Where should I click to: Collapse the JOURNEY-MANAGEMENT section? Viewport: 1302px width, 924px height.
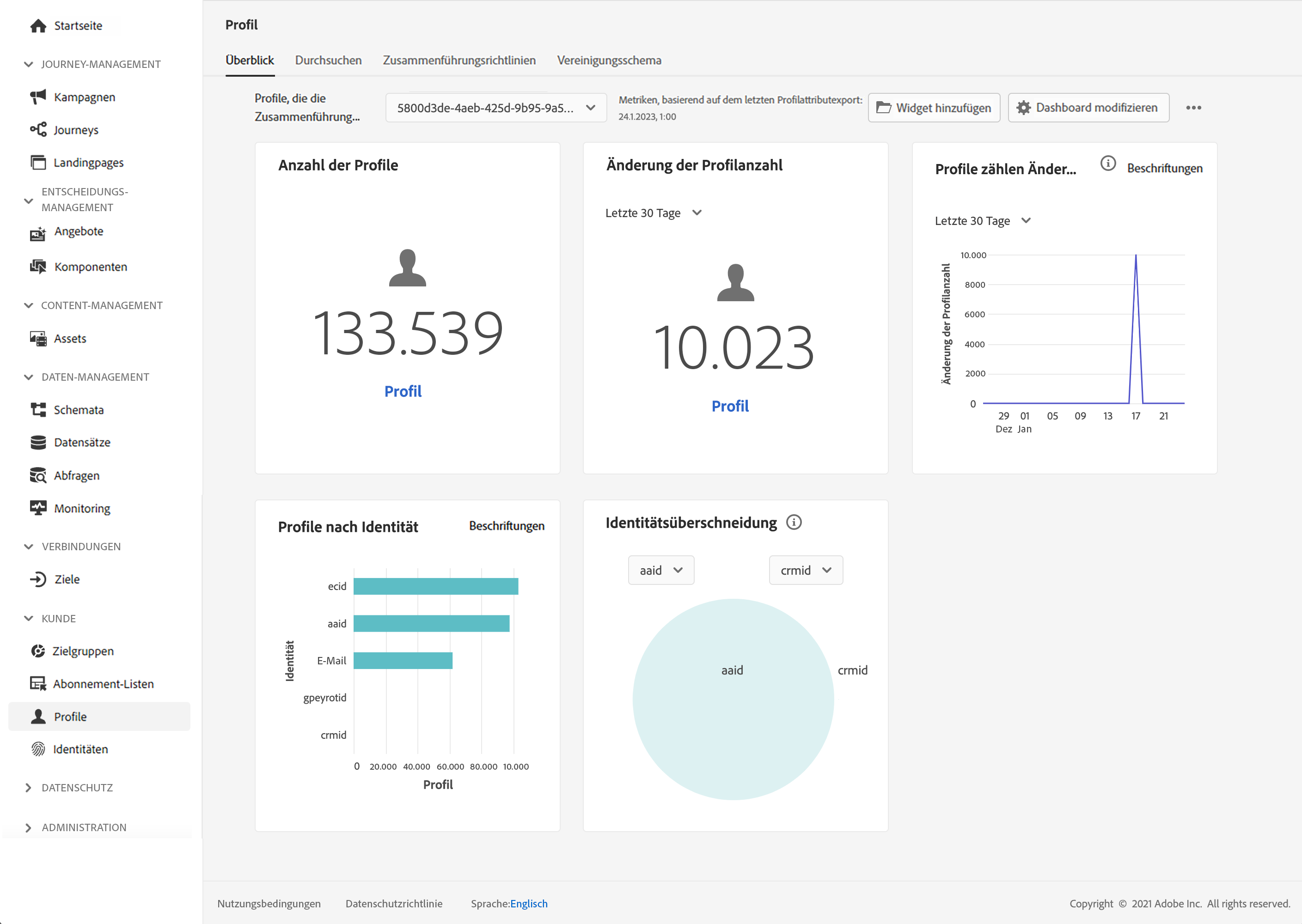tap(29, 64)
